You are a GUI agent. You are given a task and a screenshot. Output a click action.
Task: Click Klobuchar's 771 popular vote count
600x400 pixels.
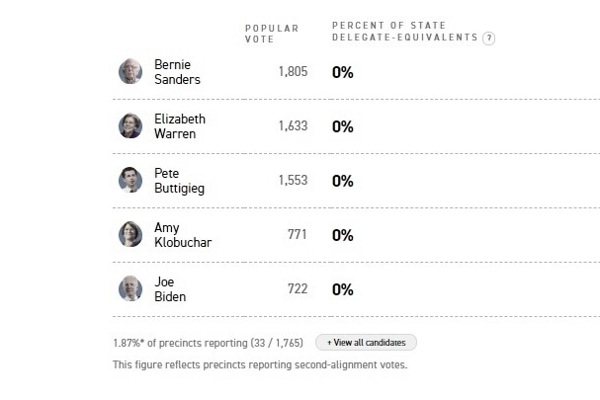[298, 235]
